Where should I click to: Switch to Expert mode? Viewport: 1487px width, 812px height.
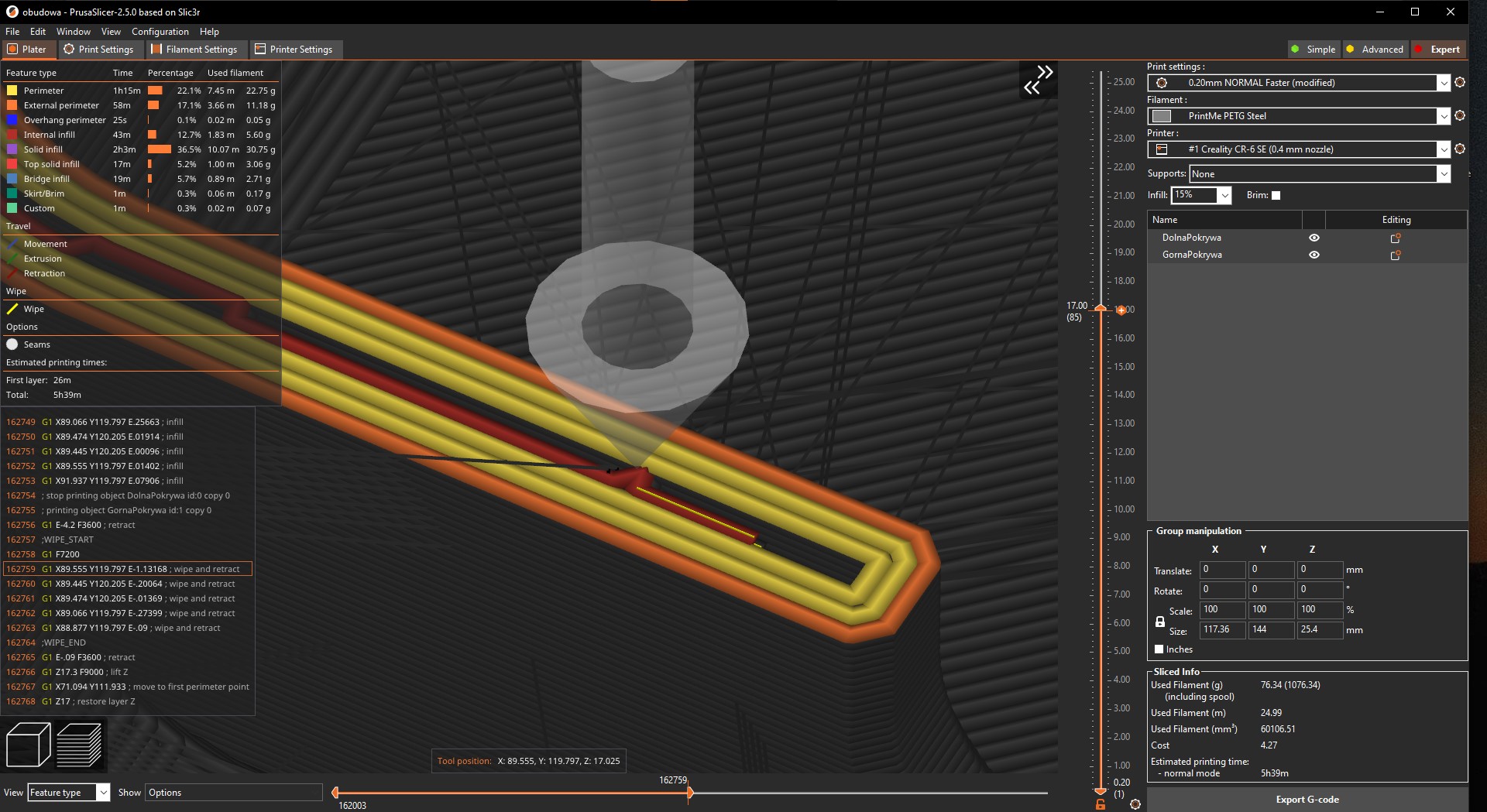click(1438, 49)
